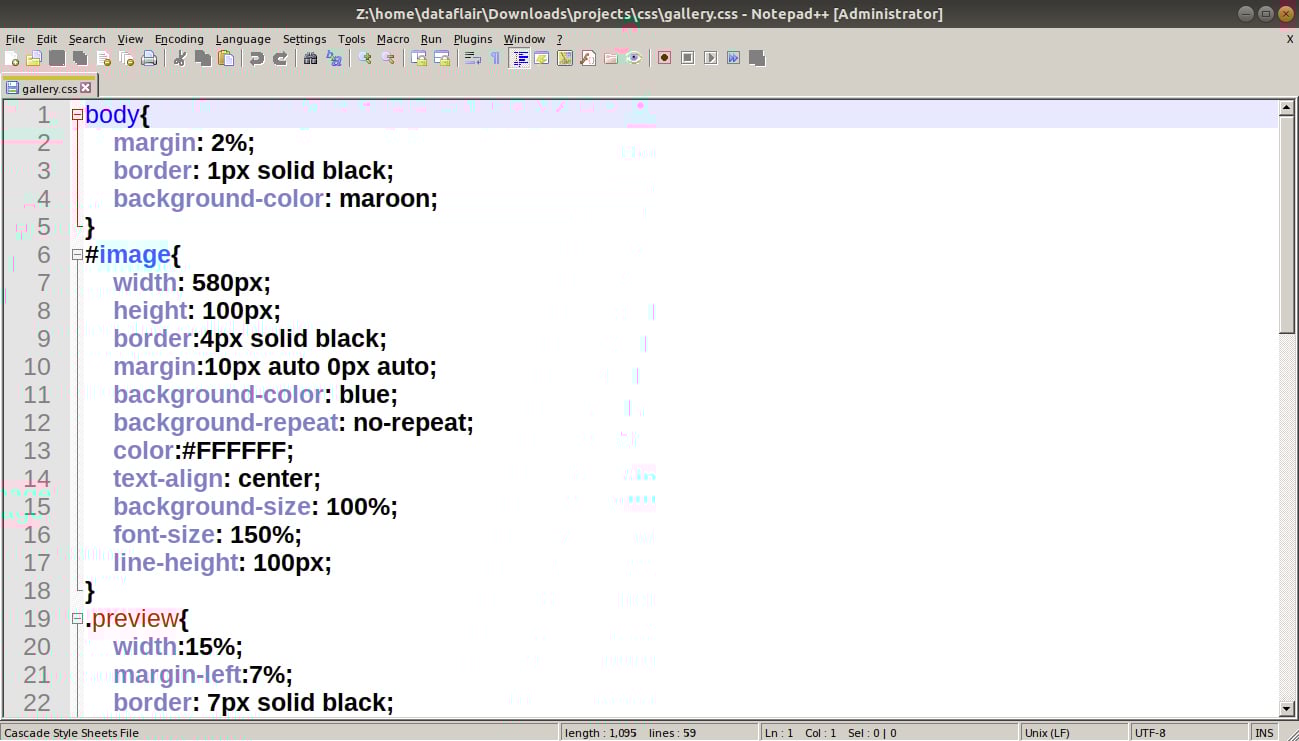Screen dimensions: 1299x741
Task: Open the ? help menu
Action: click(560, 39)
